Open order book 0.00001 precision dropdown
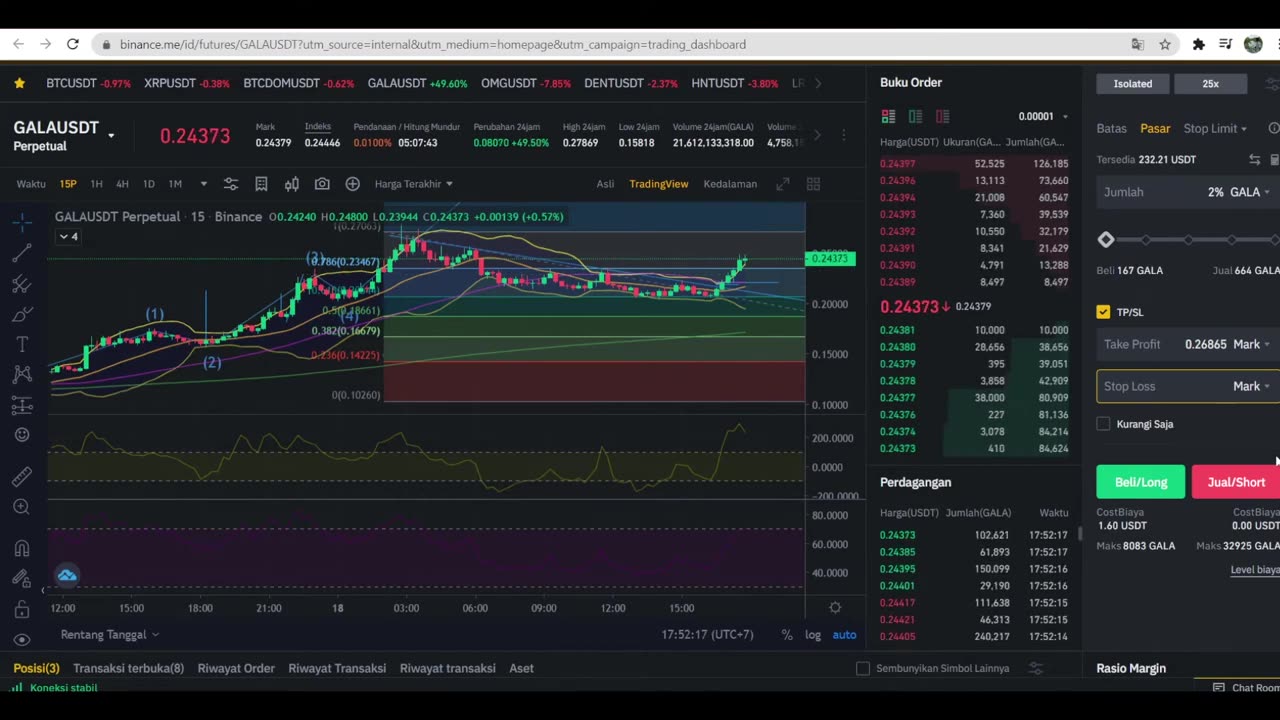The width and height of the screenshot is (1280, 720). pos(1043,117)
